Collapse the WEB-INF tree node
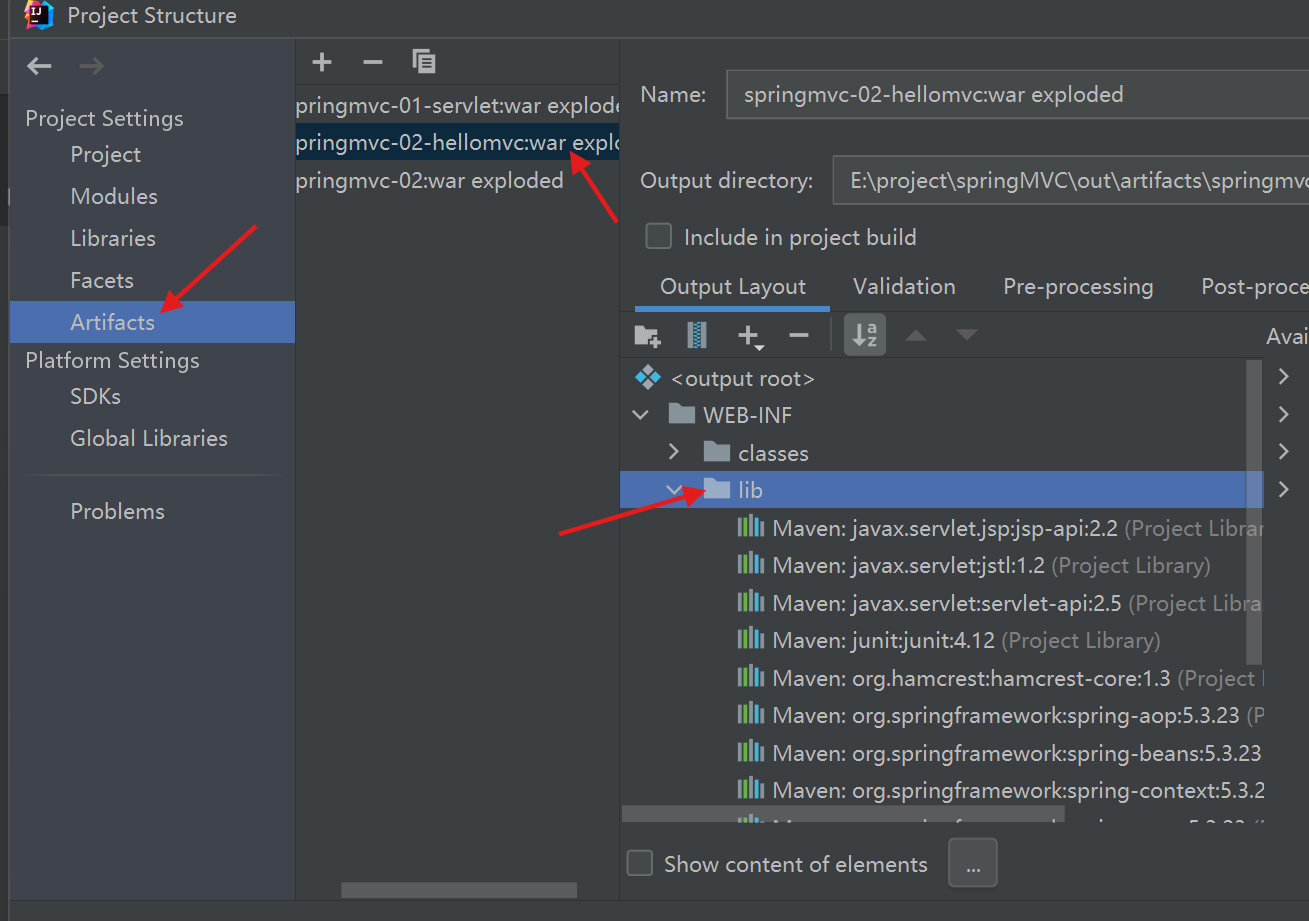The image size is (1309, 921). pos(641,415)
